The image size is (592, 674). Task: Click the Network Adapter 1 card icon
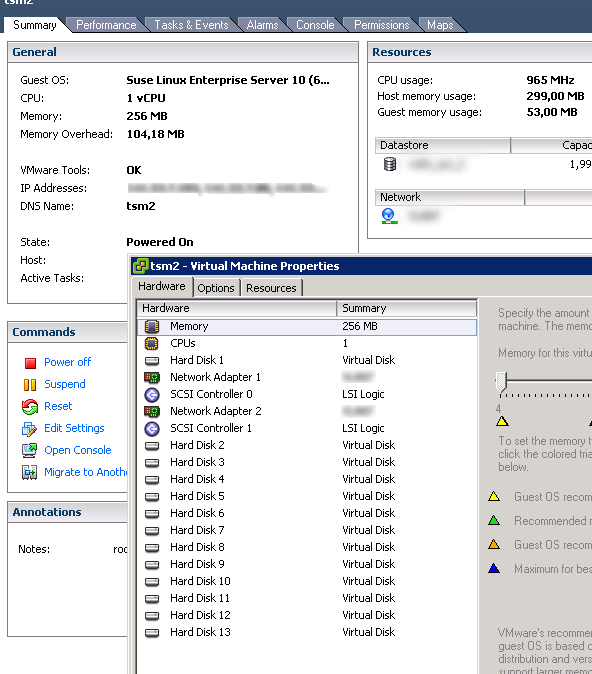pos(152,377)
